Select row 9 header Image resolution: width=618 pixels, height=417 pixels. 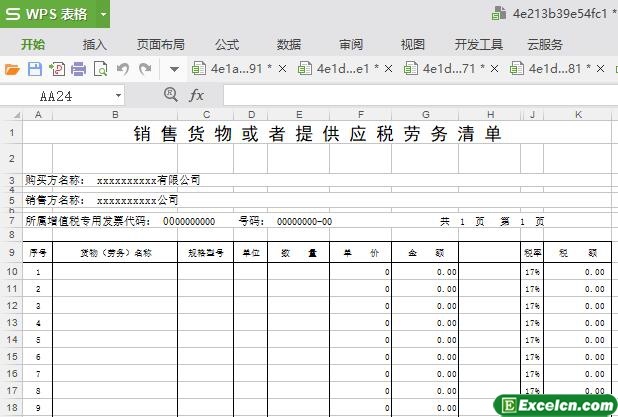pos(11,252)
